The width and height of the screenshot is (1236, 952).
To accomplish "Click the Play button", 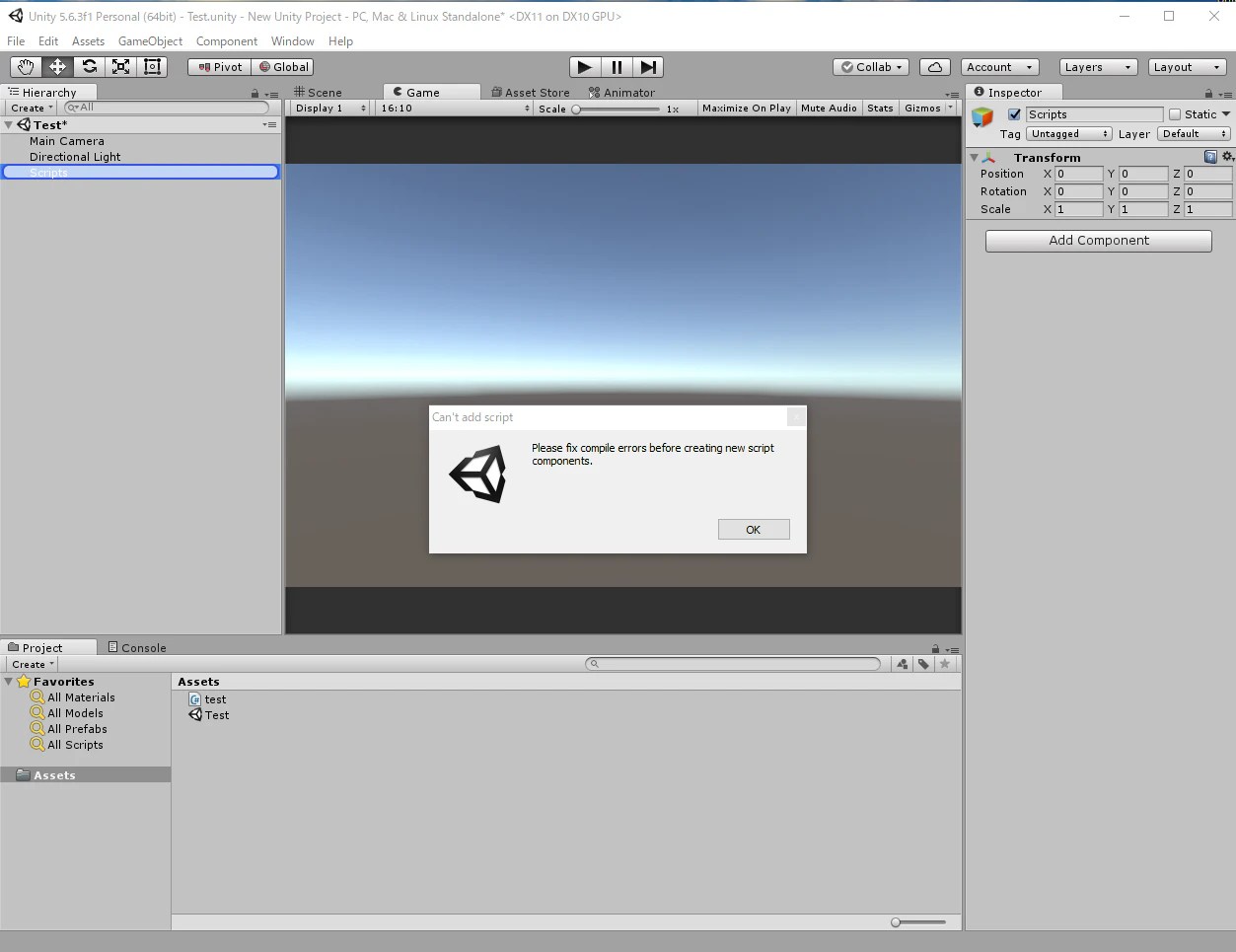I will click(585, 67).
